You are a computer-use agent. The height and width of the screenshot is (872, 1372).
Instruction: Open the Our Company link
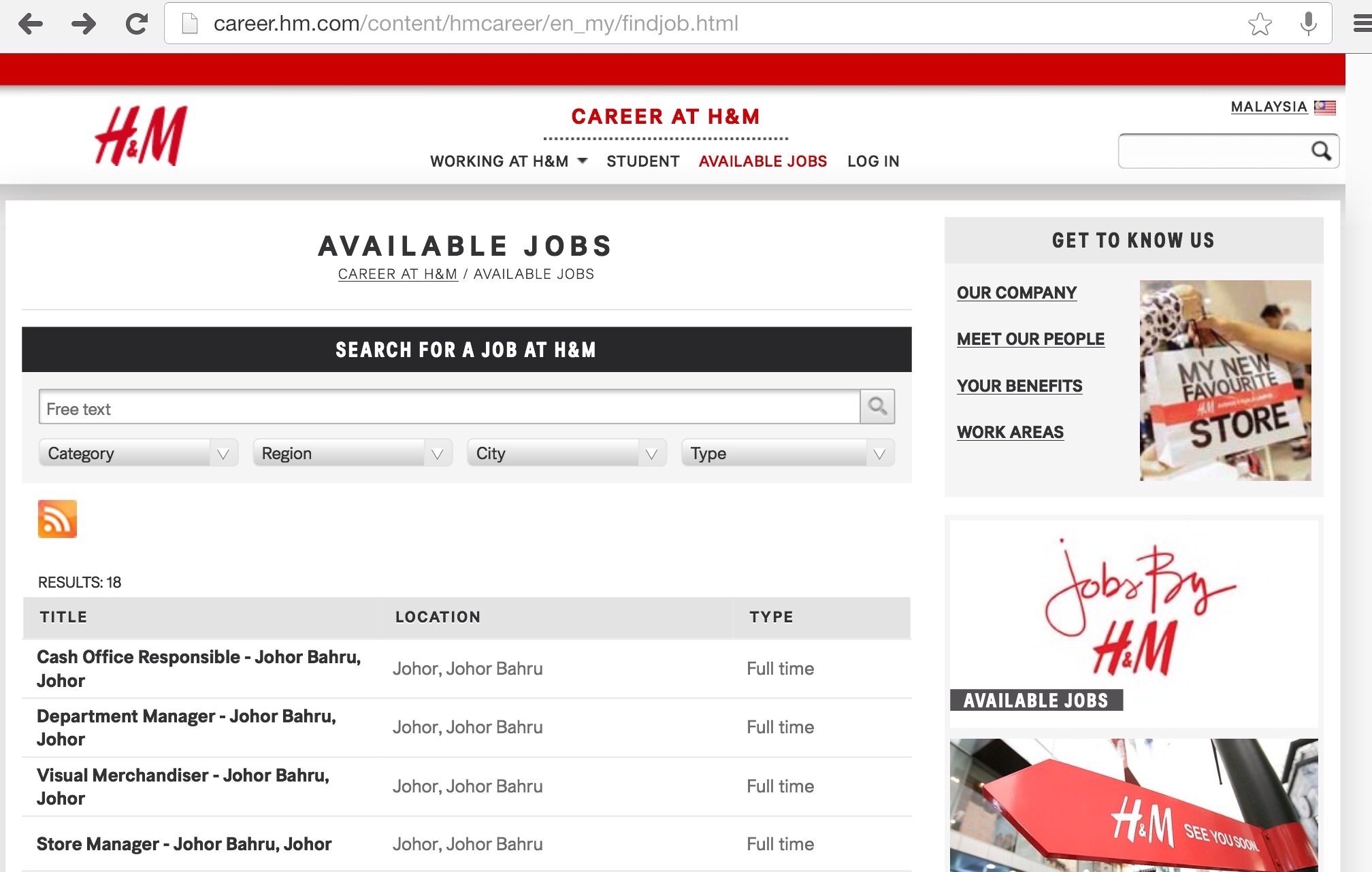tap(1017, 292)
